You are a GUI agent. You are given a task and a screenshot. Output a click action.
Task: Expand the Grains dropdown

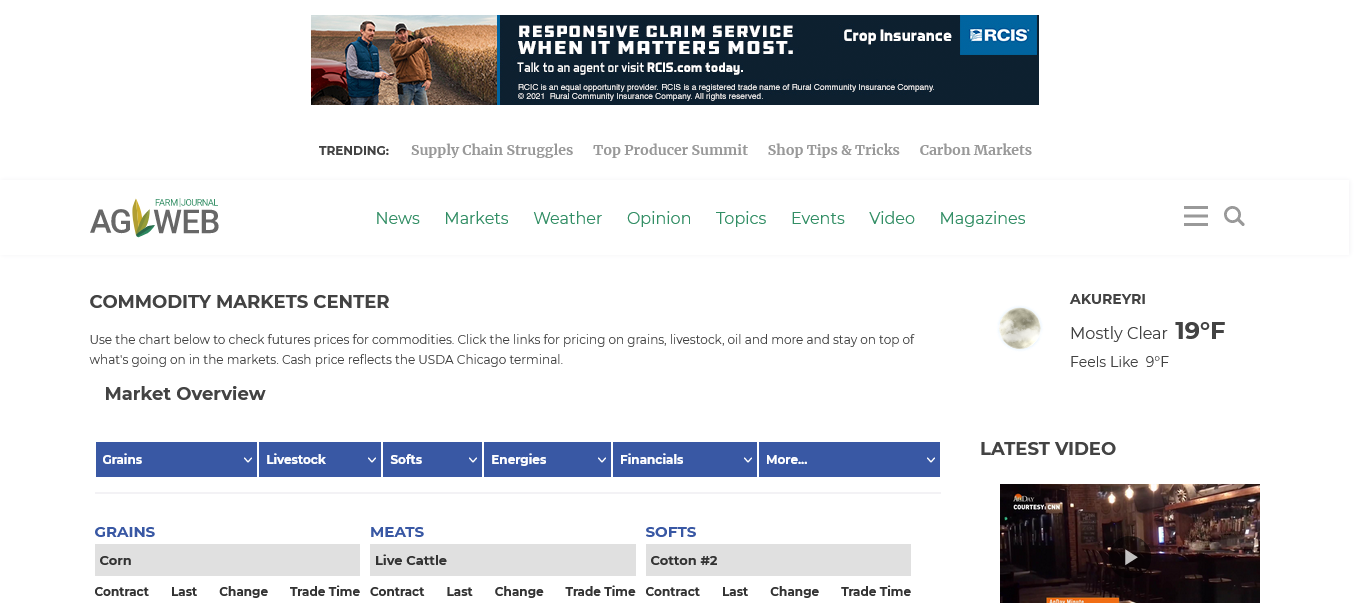[177, 459]
